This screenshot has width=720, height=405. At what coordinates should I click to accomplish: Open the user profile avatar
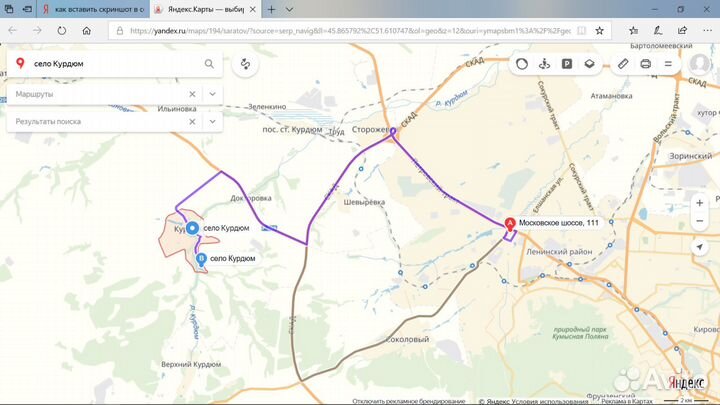[x=699, y=64]
